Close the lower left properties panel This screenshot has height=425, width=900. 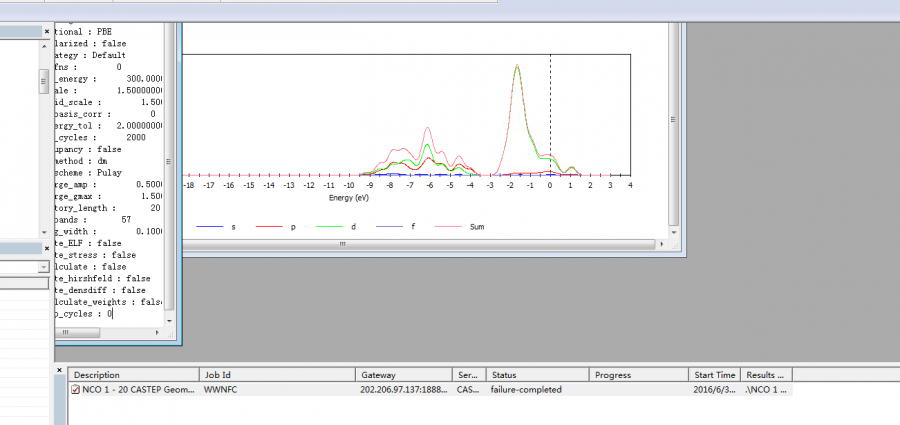pos(47,248)
